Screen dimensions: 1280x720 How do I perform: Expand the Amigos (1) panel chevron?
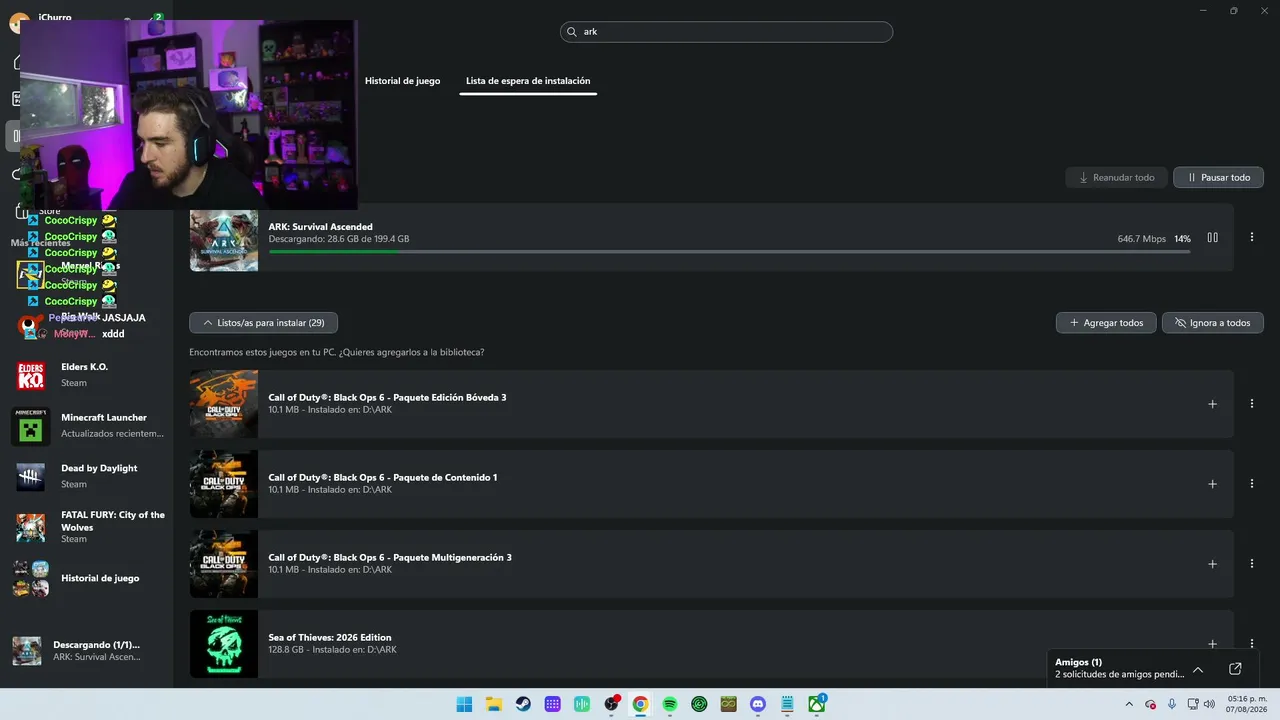pos(1198,669)
